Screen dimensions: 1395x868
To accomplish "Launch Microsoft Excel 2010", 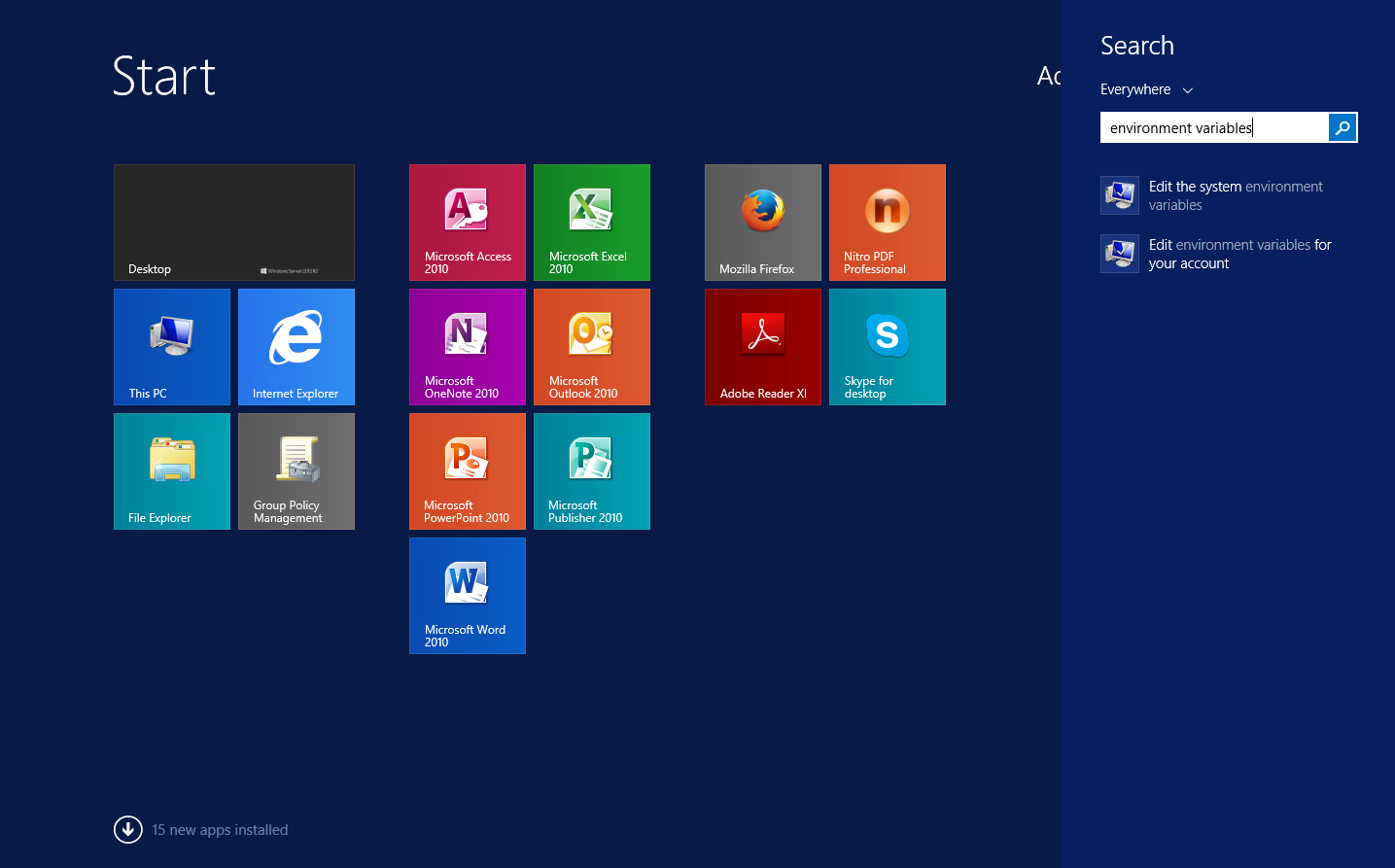I will click(x=592, y=223).
